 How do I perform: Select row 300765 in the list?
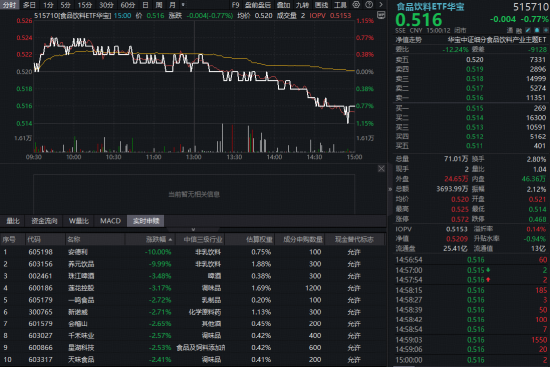point(193,312)
